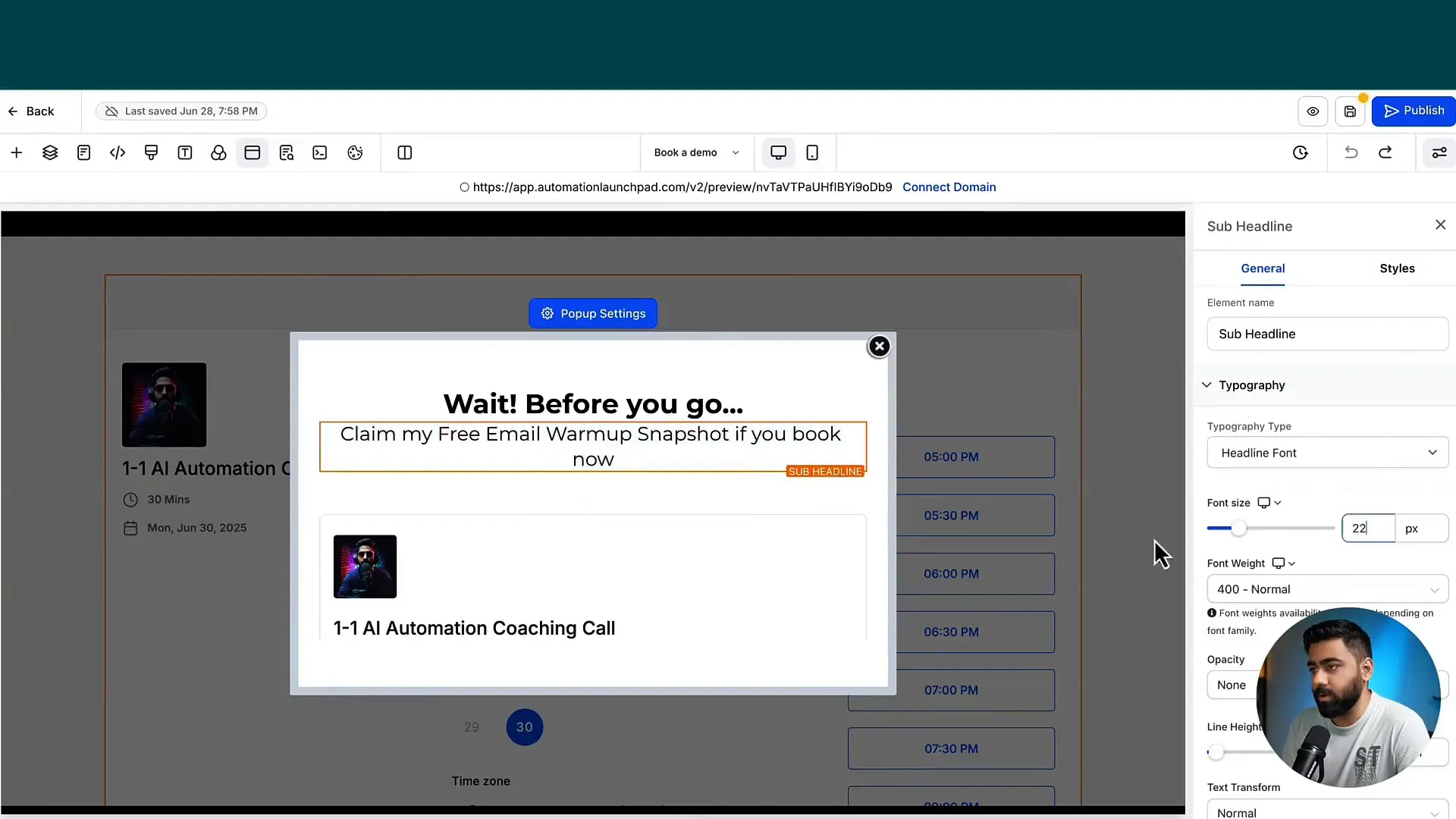Open the SEO search page icon
The height and width of the screenshot is (819, 1456).
pos(286,152)
